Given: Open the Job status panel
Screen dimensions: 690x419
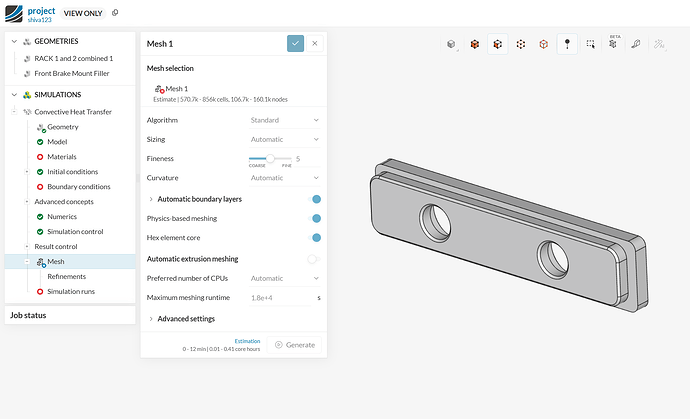Looking at the screenshot, I should (70, 315).
